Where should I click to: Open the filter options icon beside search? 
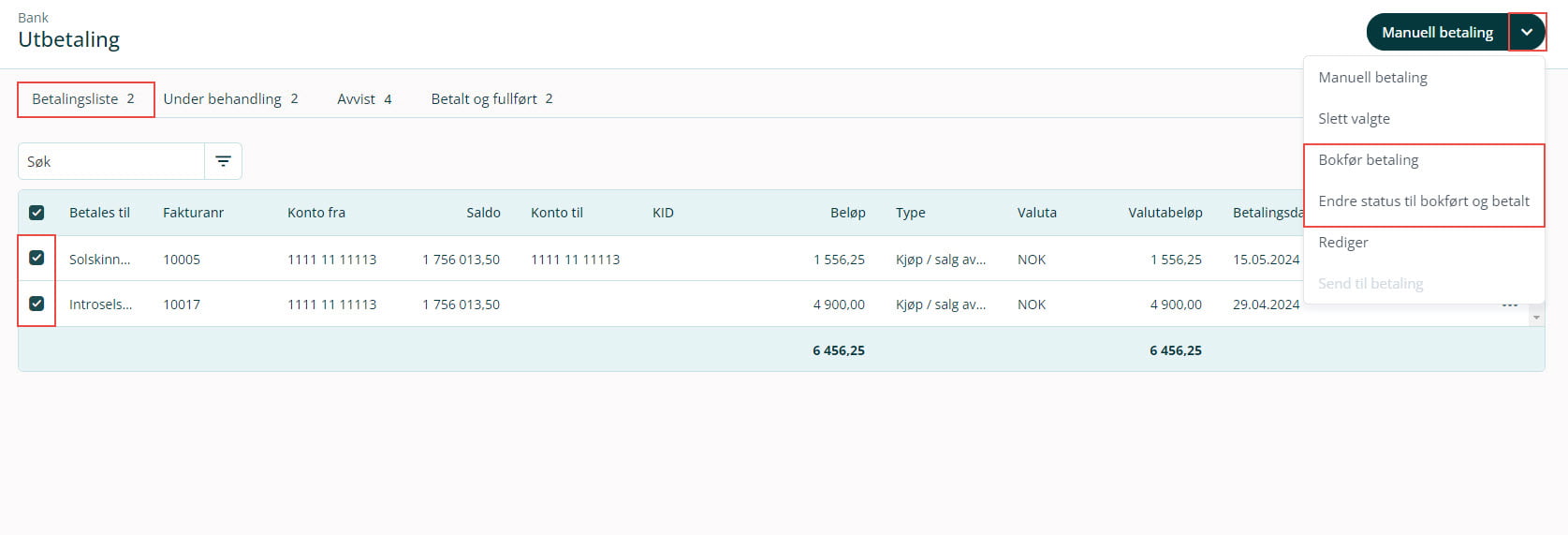click(x=223, y=161)
